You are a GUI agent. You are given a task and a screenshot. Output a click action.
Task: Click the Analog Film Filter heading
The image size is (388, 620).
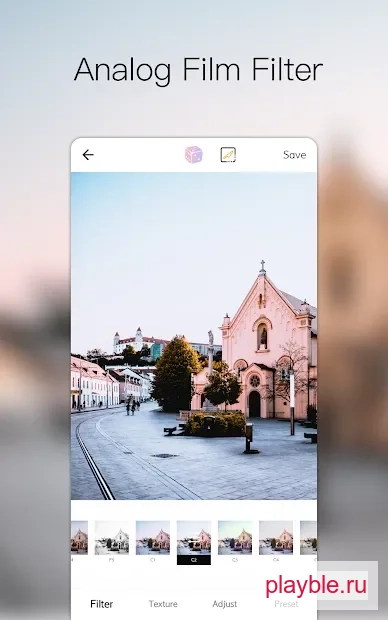[198, 70]
